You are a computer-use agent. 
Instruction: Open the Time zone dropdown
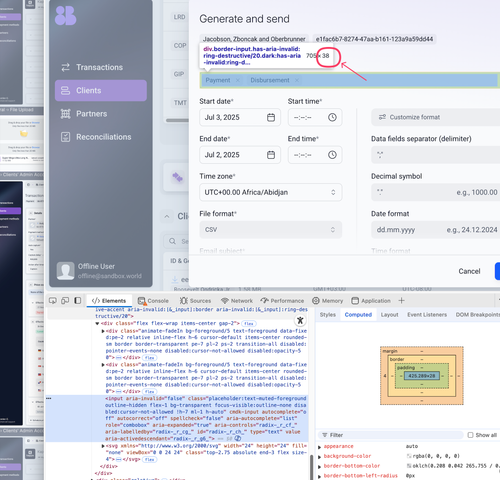271,192
